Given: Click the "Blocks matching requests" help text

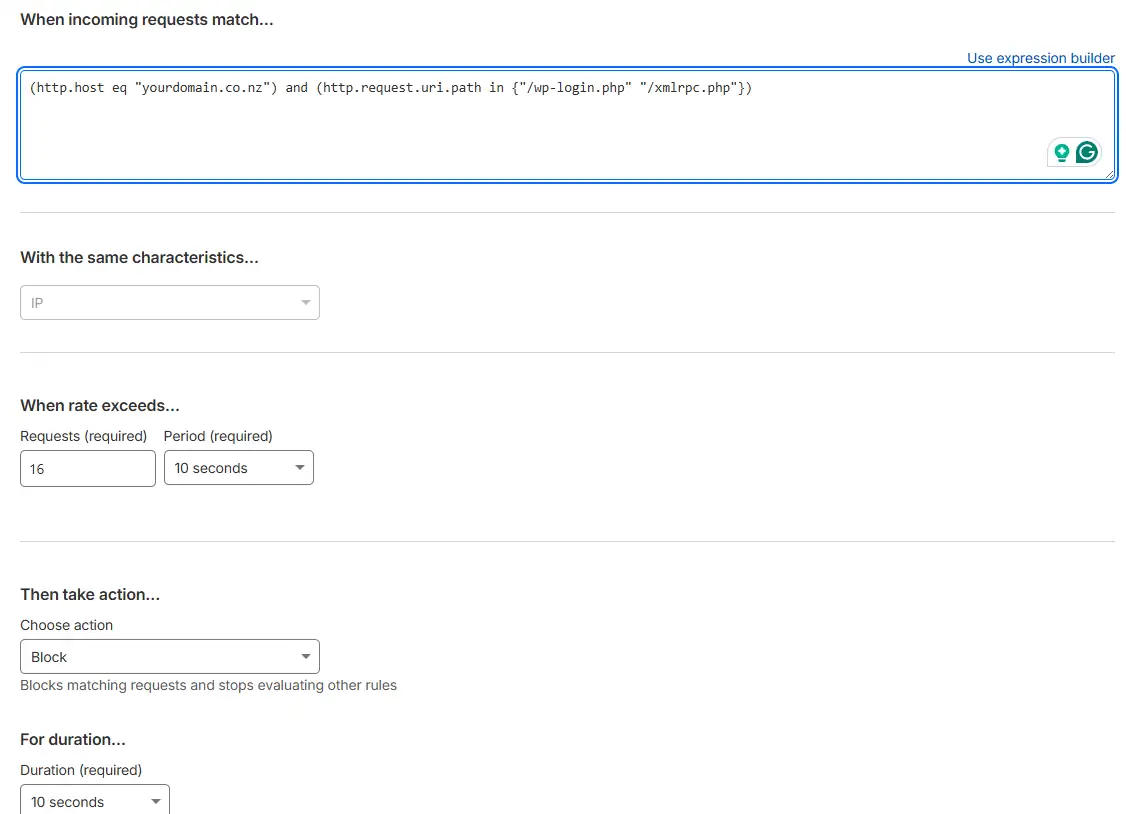Looking at the screenshot, I should click(208, 686).
